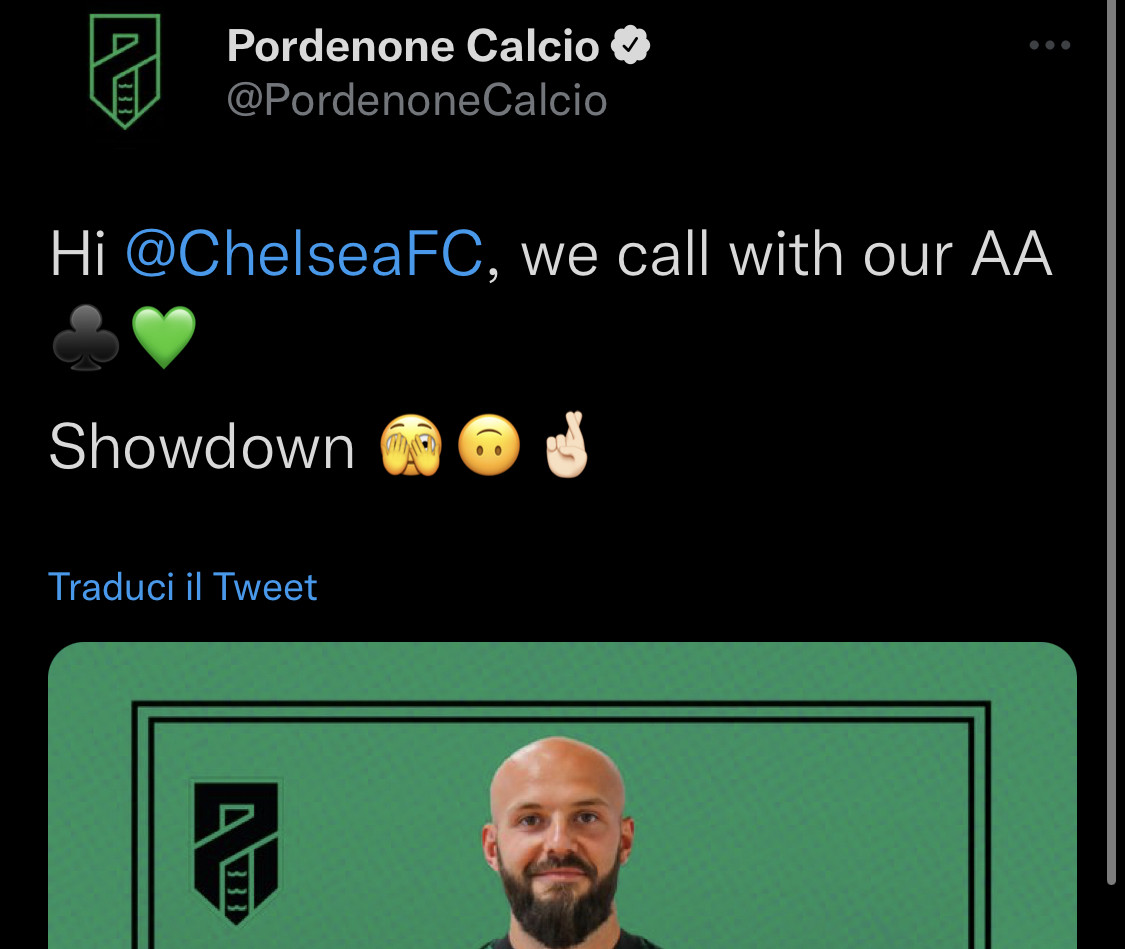1125x949 pixels.
Task: Click the black clubs suit emoji
Action: click(85, 339)
